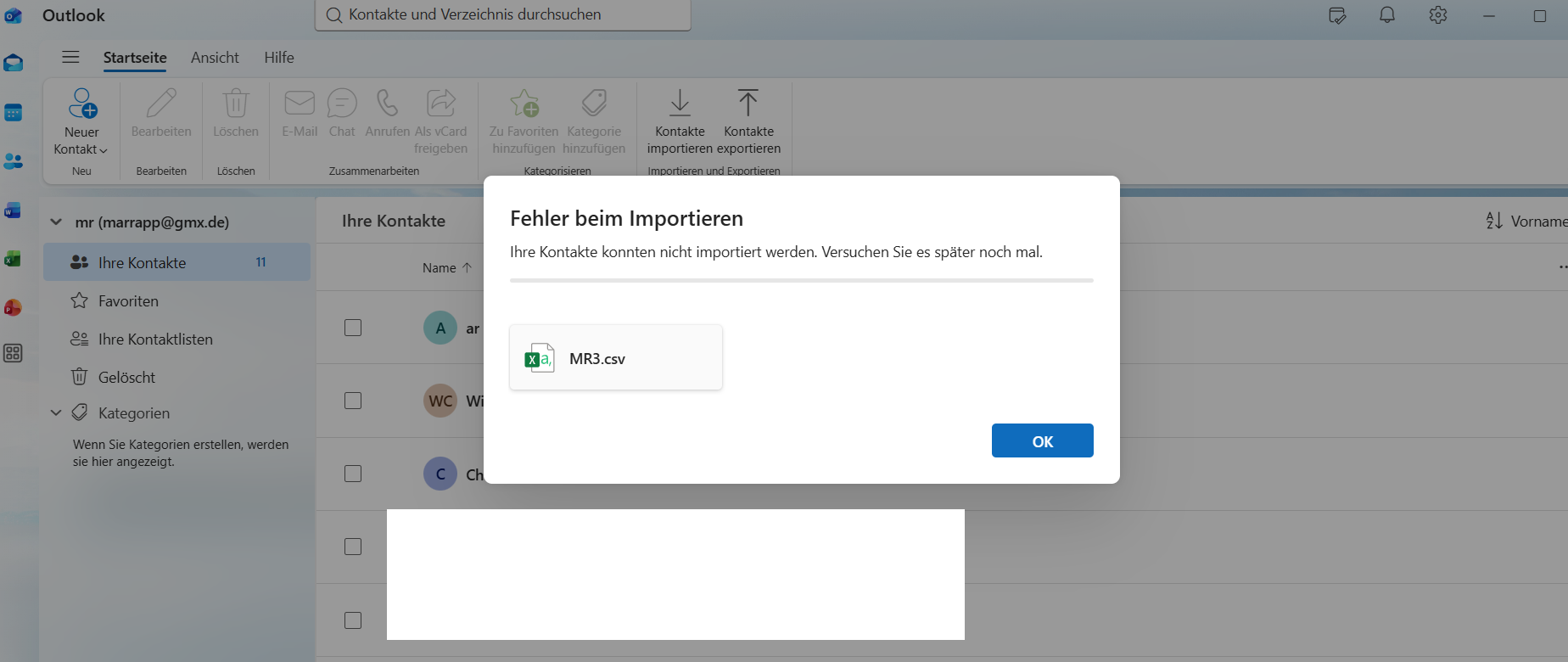Open Excel from the left rail
This screenshot has height=662, width=1568.
tap(13, 259)
